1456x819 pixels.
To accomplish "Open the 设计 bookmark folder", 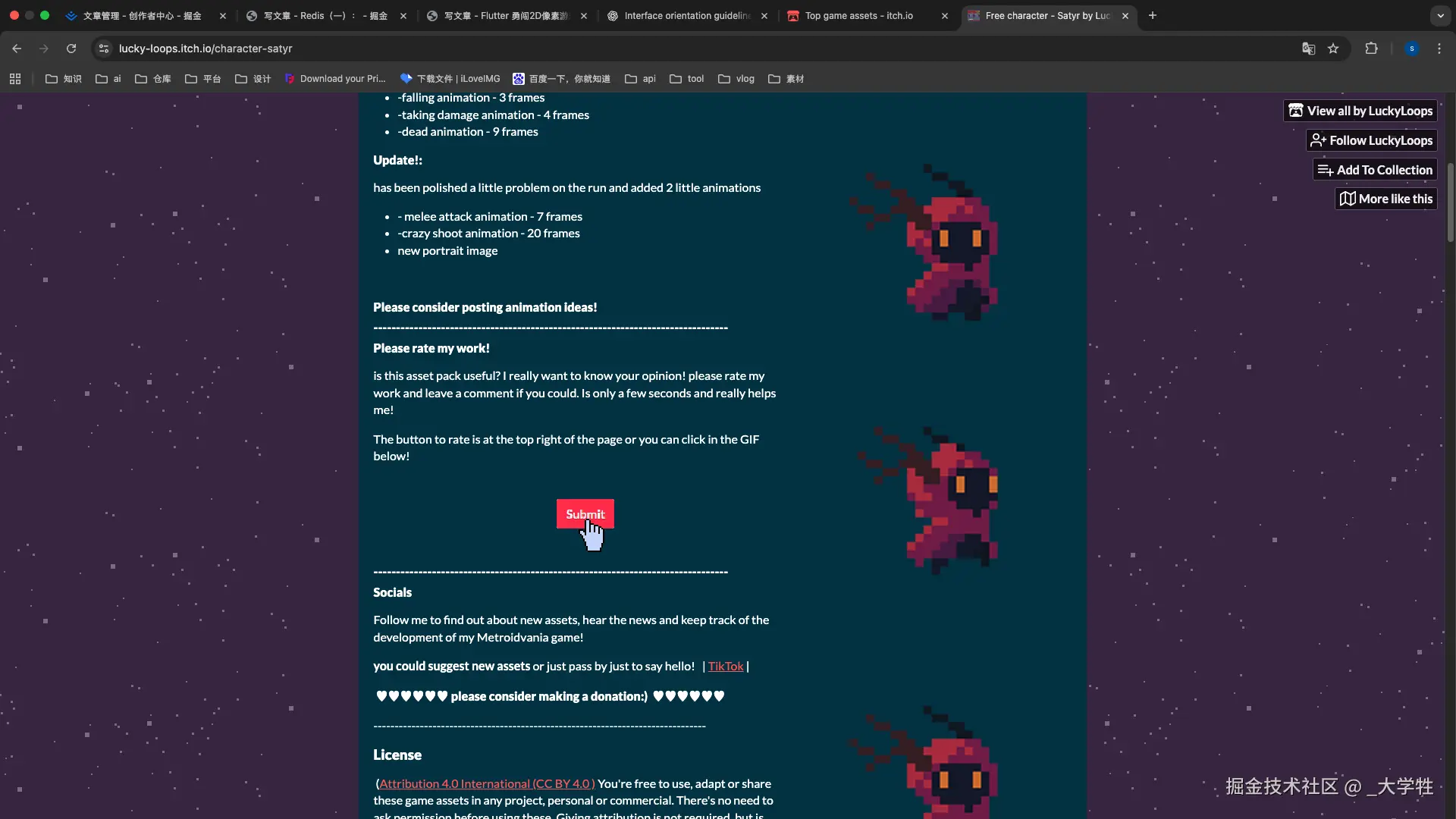I will [253, 79].
